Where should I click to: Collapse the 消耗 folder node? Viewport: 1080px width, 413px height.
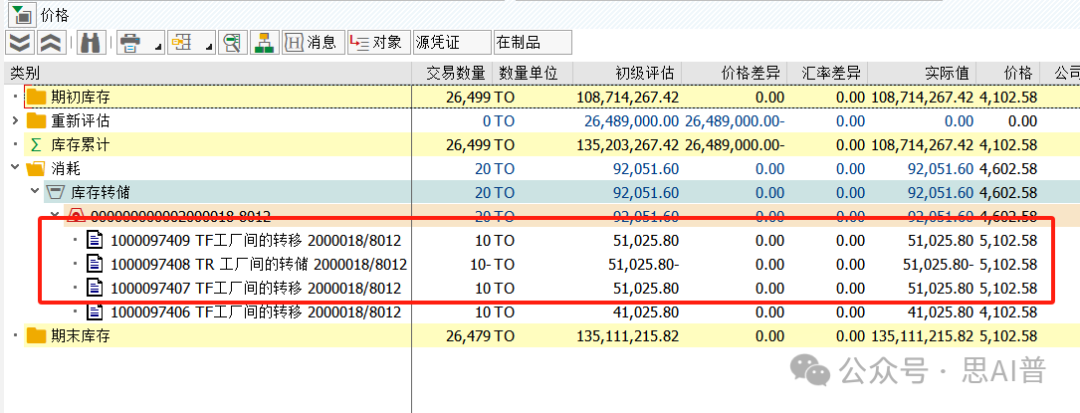click(x=14, y=168)
